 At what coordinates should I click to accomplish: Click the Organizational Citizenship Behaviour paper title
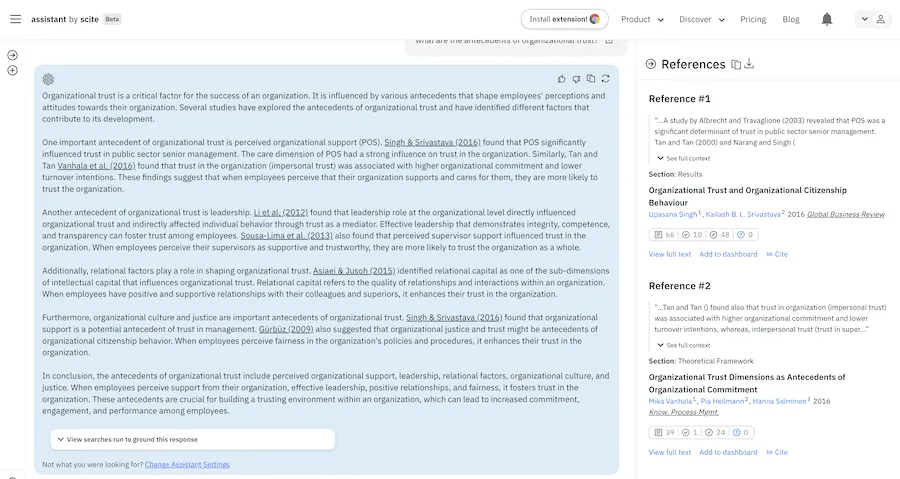coord(747,196)
